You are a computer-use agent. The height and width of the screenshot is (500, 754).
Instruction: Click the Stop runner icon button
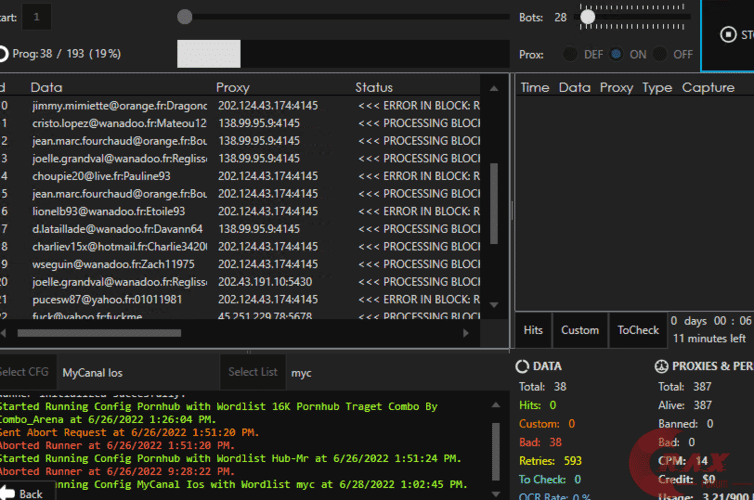728,34
